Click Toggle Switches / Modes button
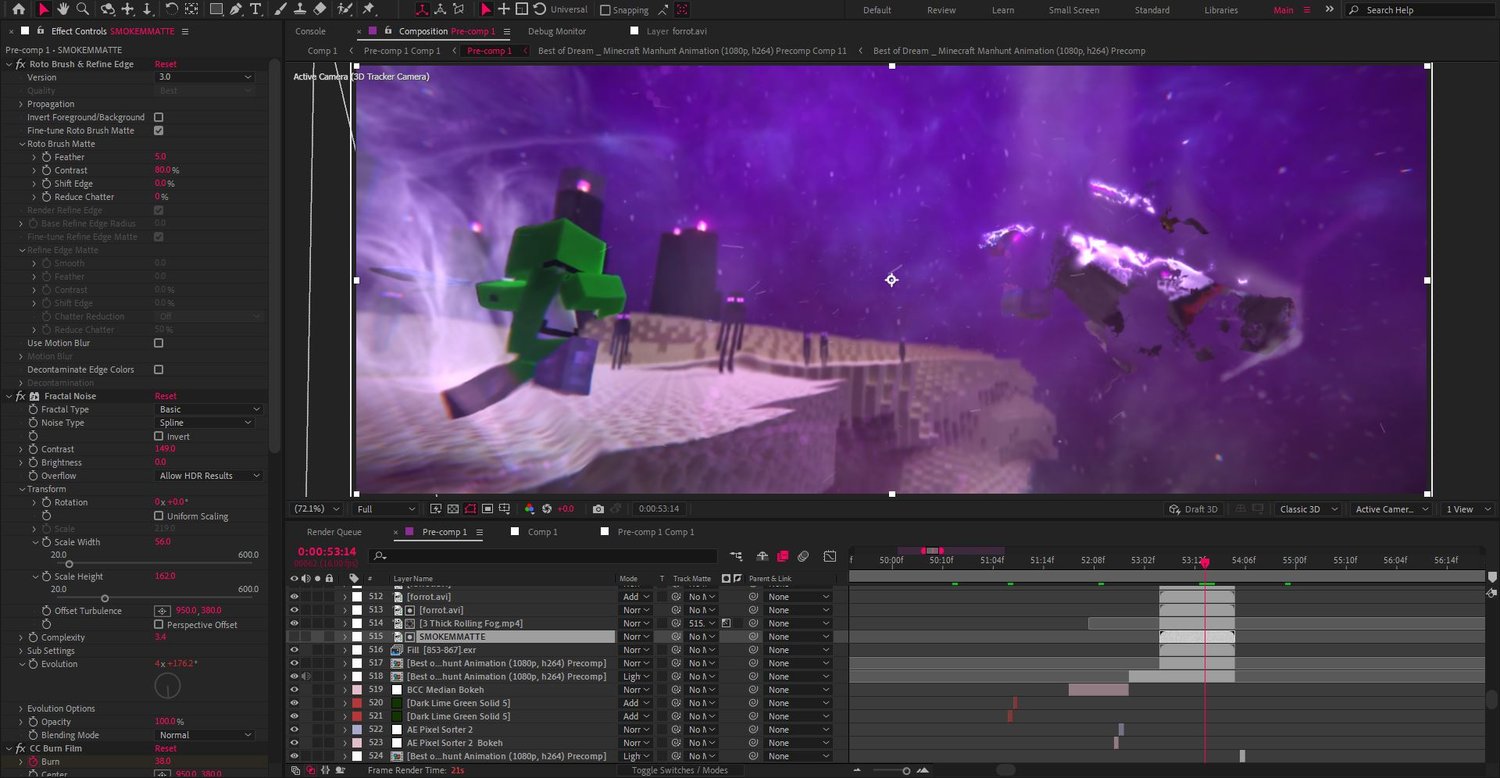The image size is (1500, 778). [679, 770]
